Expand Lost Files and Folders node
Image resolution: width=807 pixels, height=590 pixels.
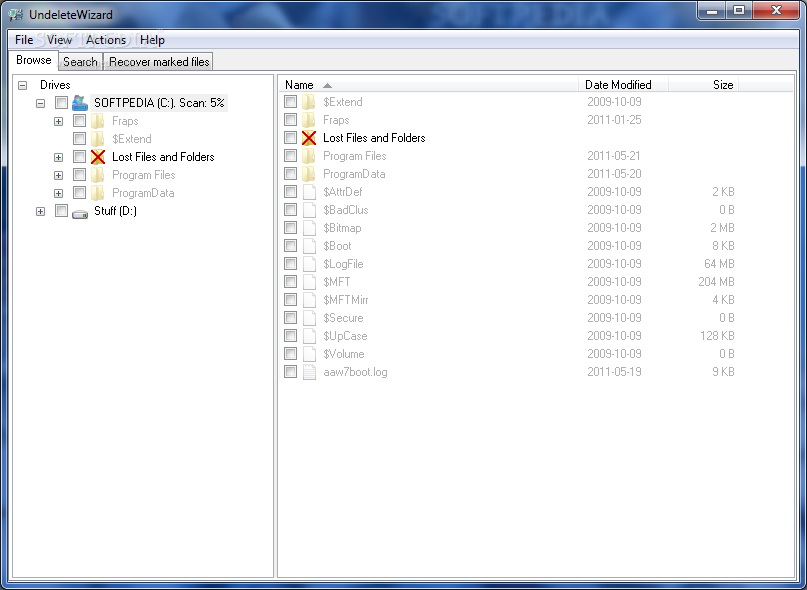[x=59, y=158]
